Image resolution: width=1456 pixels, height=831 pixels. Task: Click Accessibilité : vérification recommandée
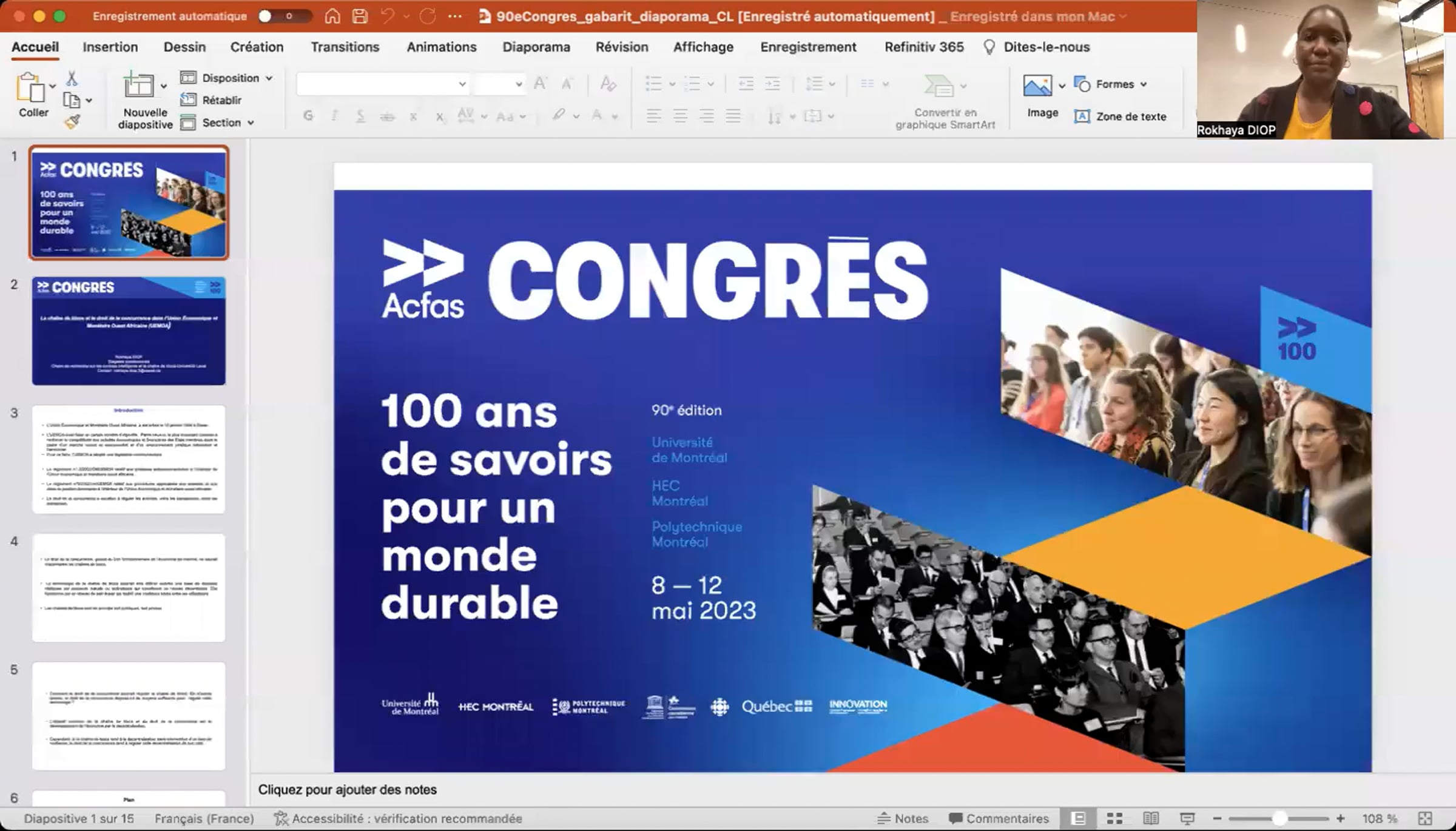pos(398,818)
